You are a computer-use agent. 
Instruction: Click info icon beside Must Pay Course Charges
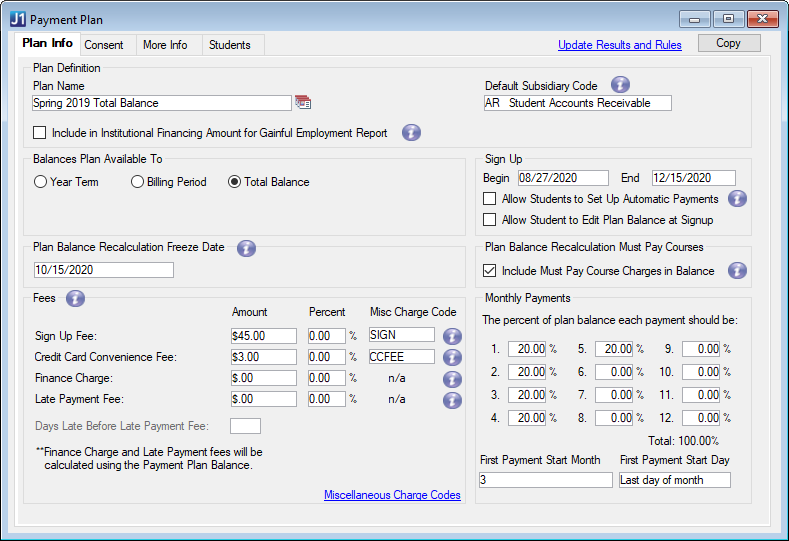click(x=738, y=270)
